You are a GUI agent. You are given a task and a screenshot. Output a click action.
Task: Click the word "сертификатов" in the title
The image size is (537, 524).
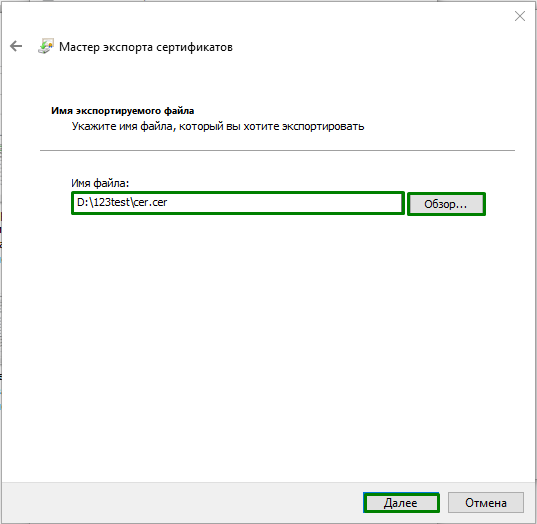tap(195, 47)
